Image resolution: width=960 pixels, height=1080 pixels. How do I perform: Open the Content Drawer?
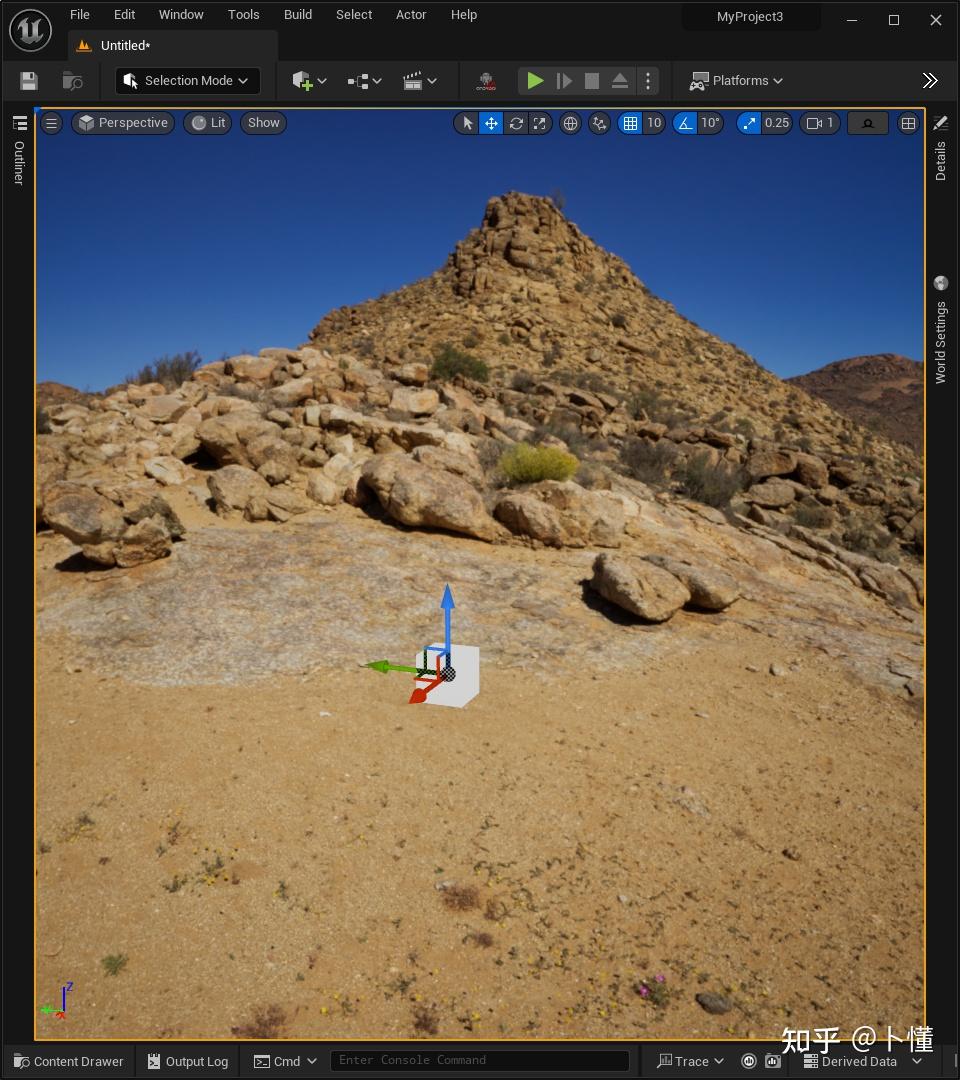[67, 1061]
